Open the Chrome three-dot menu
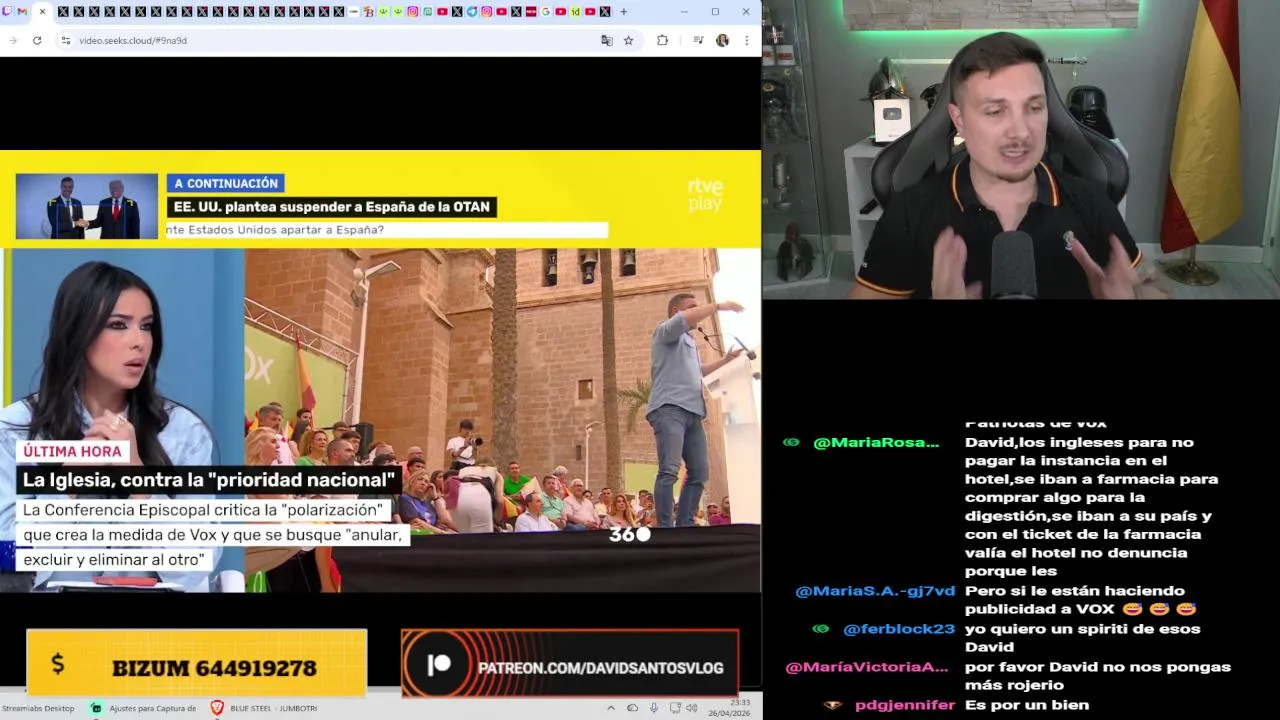1280x720 pixels. (746, 40)
